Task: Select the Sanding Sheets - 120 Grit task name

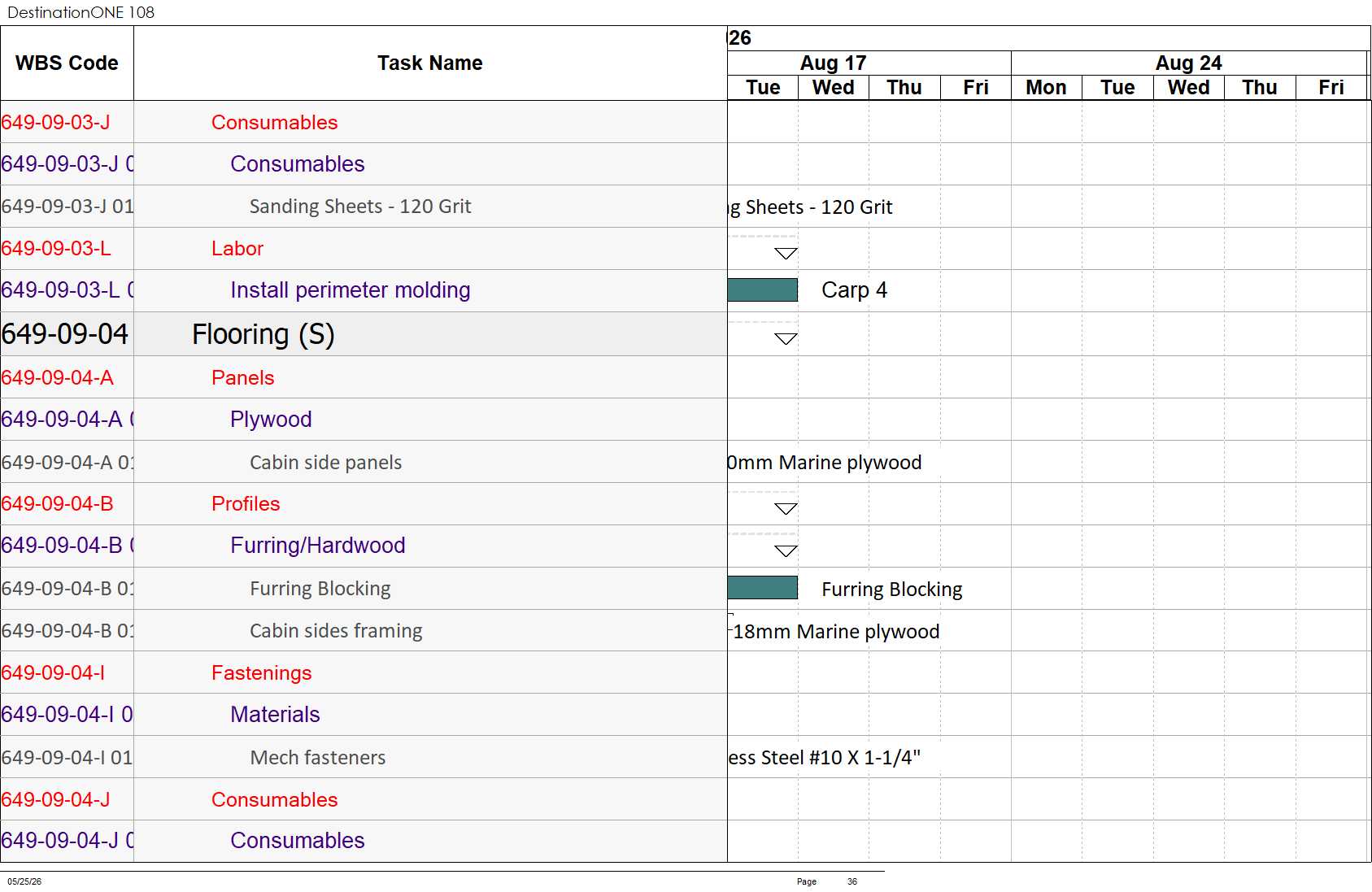Action: pyautogui.click(x=360, y=207)
